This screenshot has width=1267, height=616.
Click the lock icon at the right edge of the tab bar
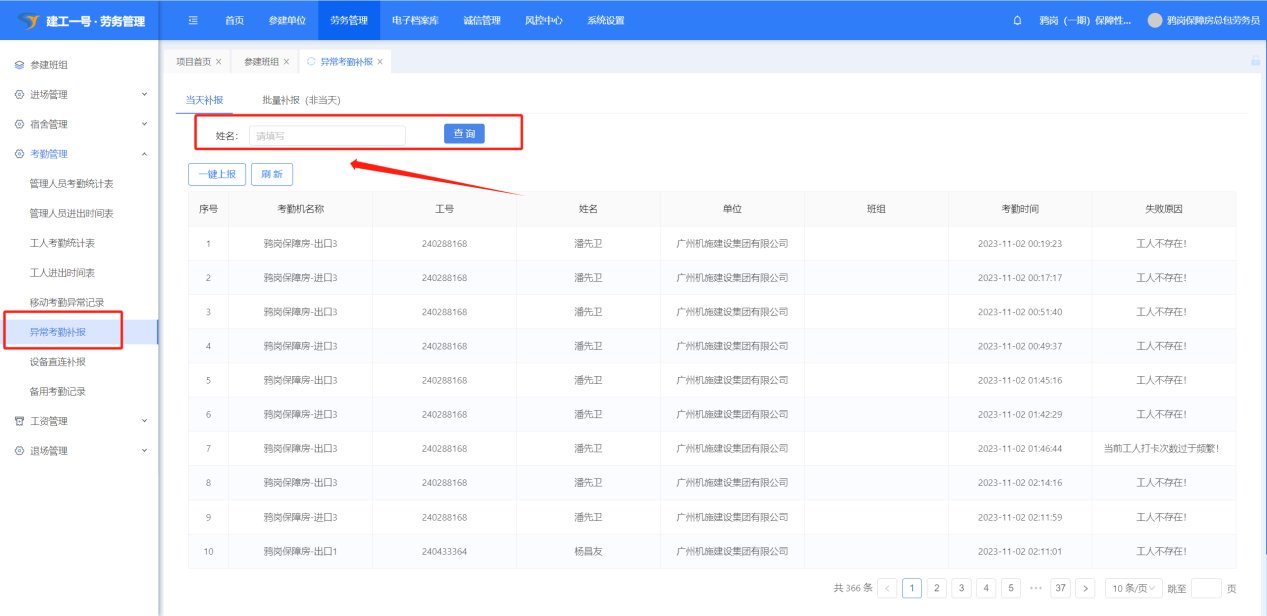coord(1255,61)
